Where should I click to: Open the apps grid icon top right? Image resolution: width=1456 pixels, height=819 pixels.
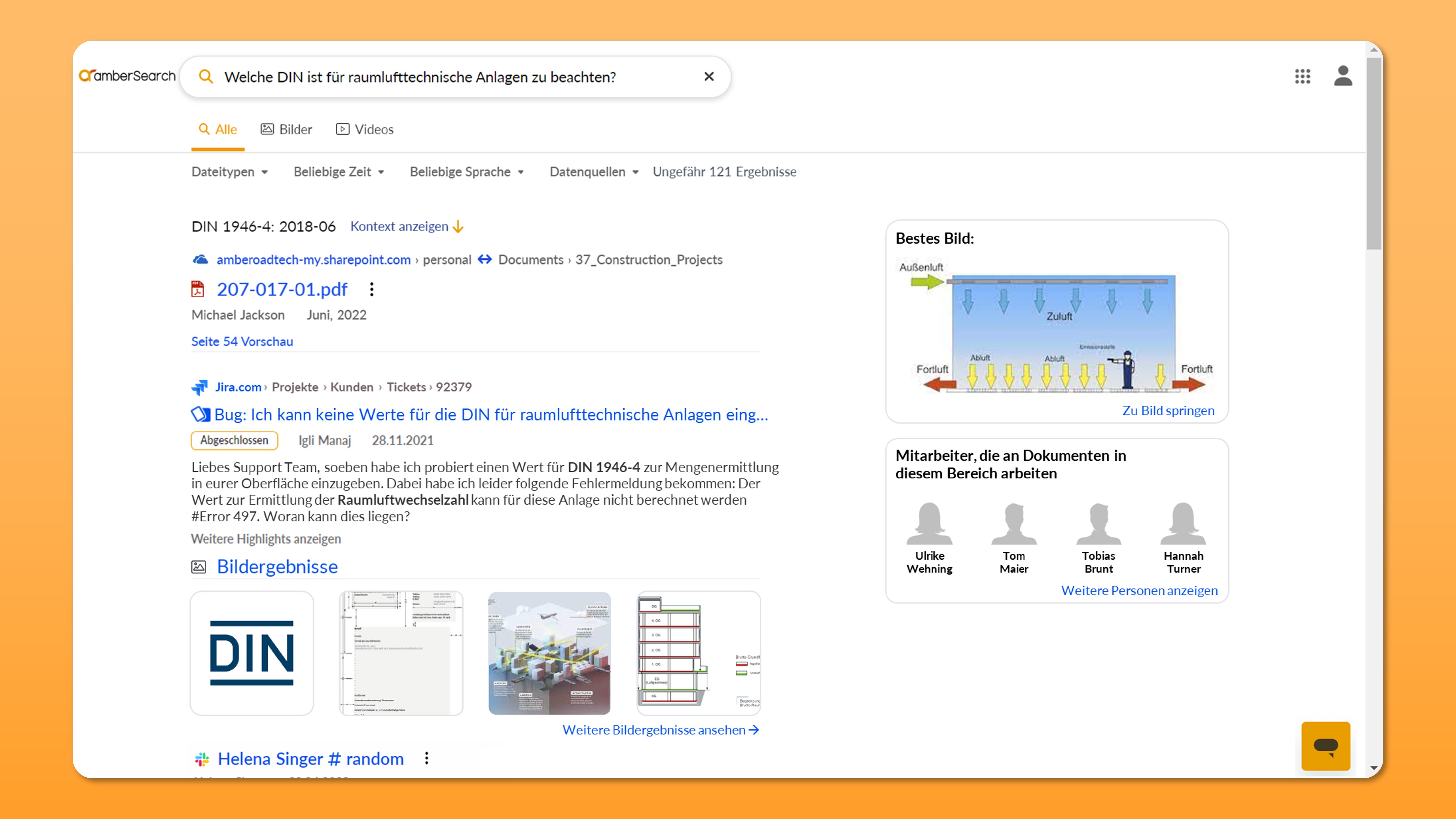(1302, 76)
